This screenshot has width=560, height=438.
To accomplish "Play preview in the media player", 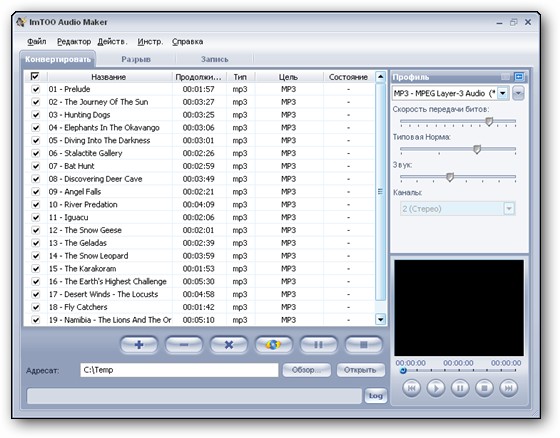I will click(x=436, y=388).
